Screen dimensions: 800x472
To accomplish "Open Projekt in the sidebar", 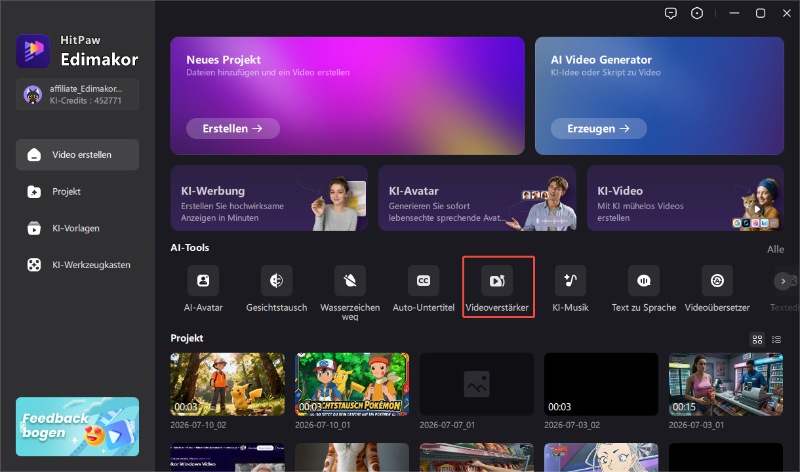I will click(78, 191).
